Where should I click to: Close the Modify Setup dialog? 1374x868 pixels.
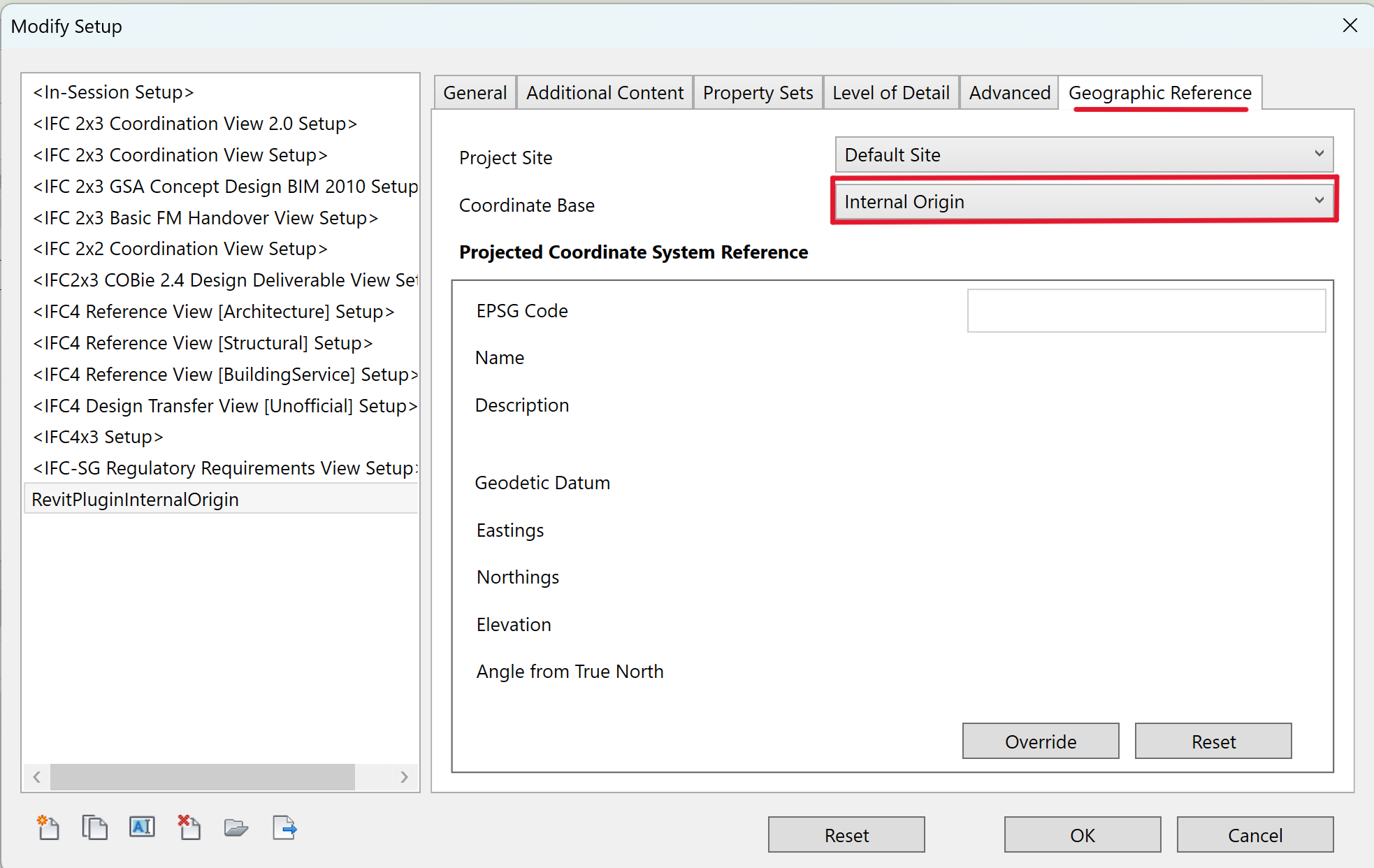[1350, 26]
